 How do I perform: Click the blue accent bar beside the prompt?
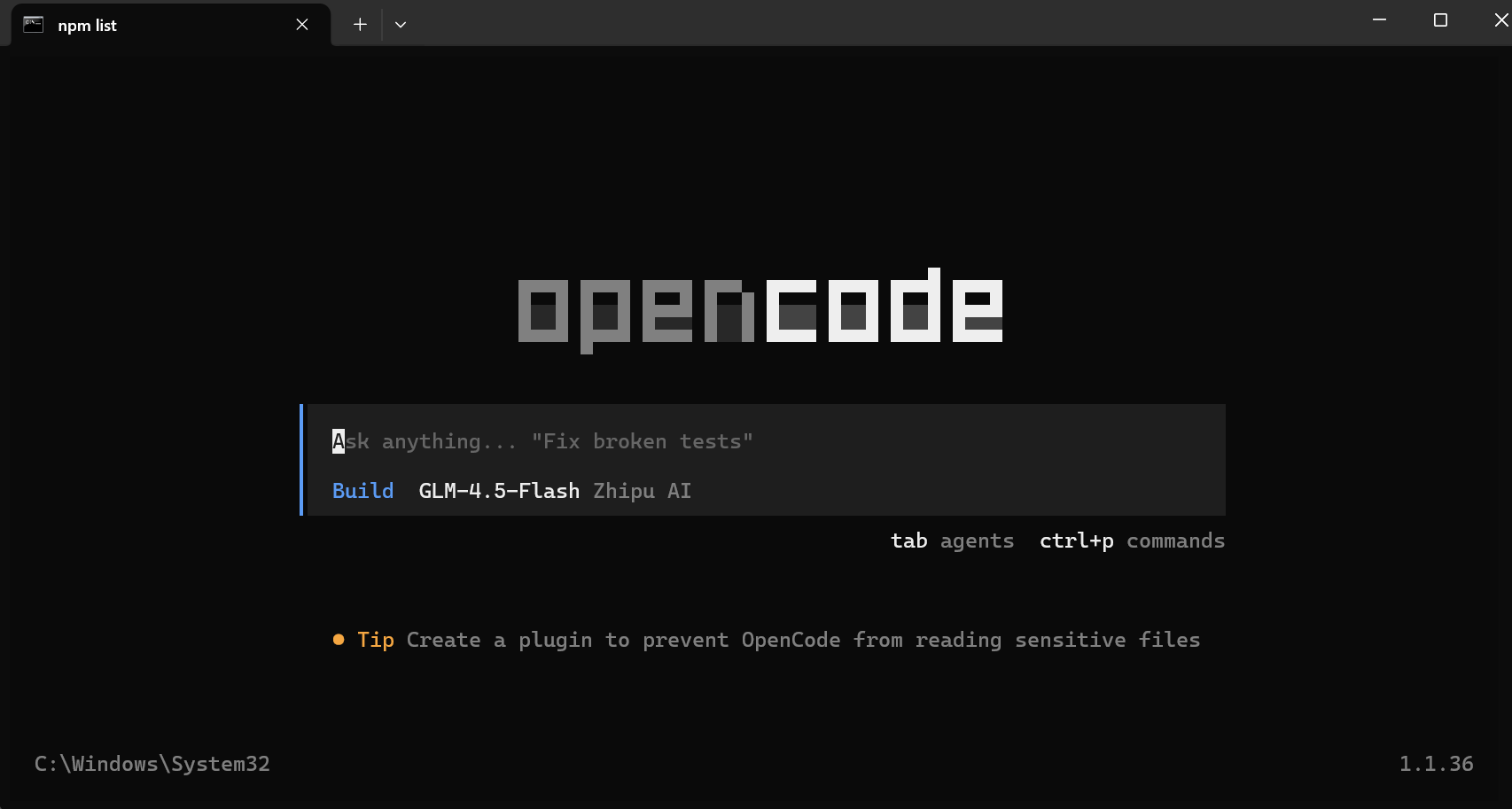click(x=302, y=459)
